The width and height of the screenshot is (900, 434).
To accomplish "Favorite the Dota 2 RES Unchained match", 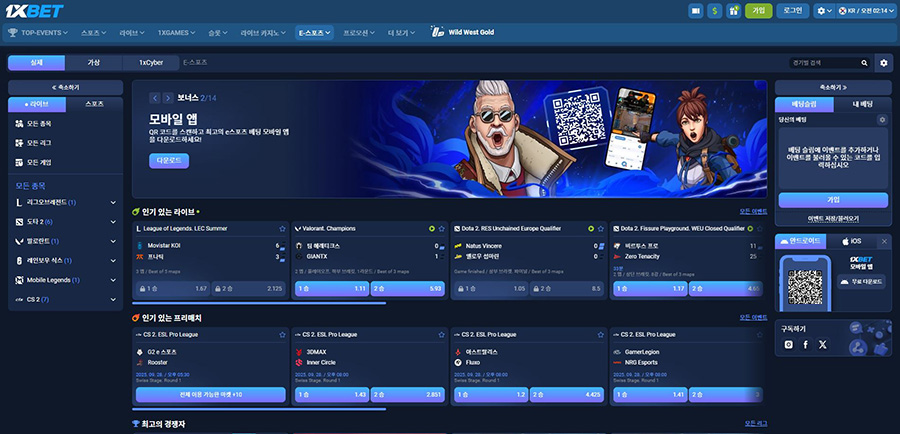I will pyautogui.click(x=600, y=228).
